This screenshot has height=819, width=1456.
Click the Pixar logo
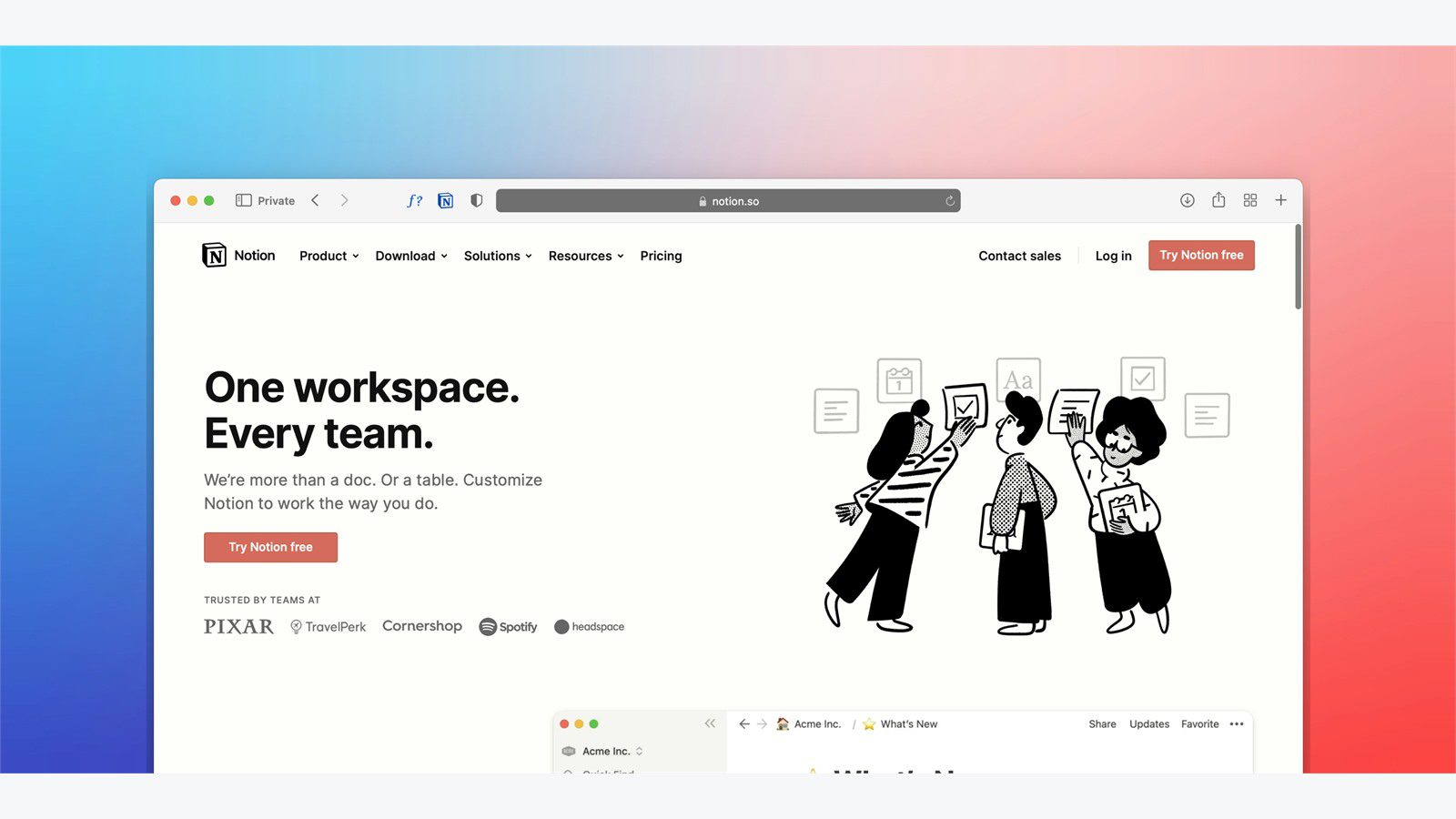pos(238,626)
